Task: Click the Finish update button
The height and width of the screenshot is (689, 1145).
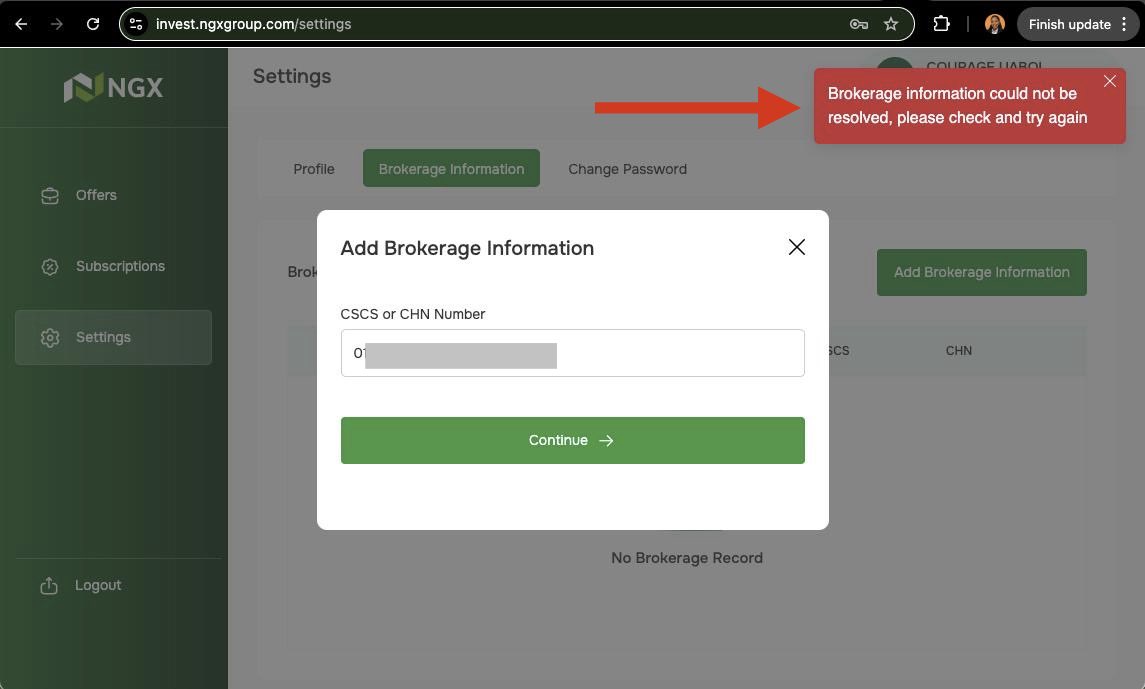Action: click(x=1069, y=24)
